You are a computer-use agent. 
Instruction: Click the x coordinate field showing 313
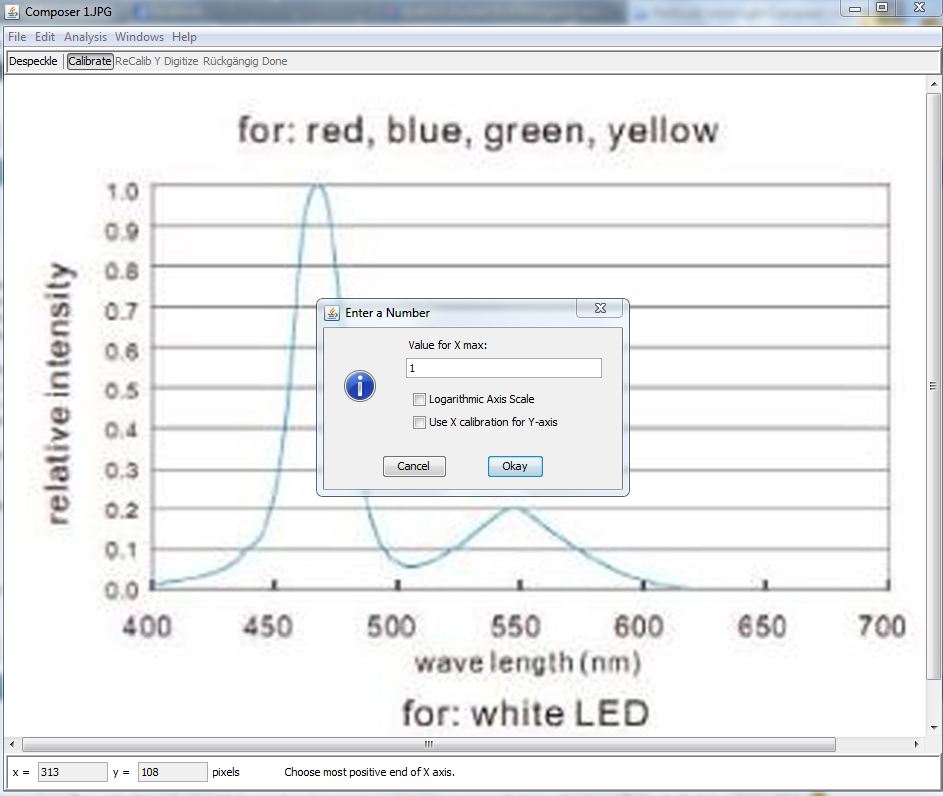pyautogui.click(x=72, y=772)
